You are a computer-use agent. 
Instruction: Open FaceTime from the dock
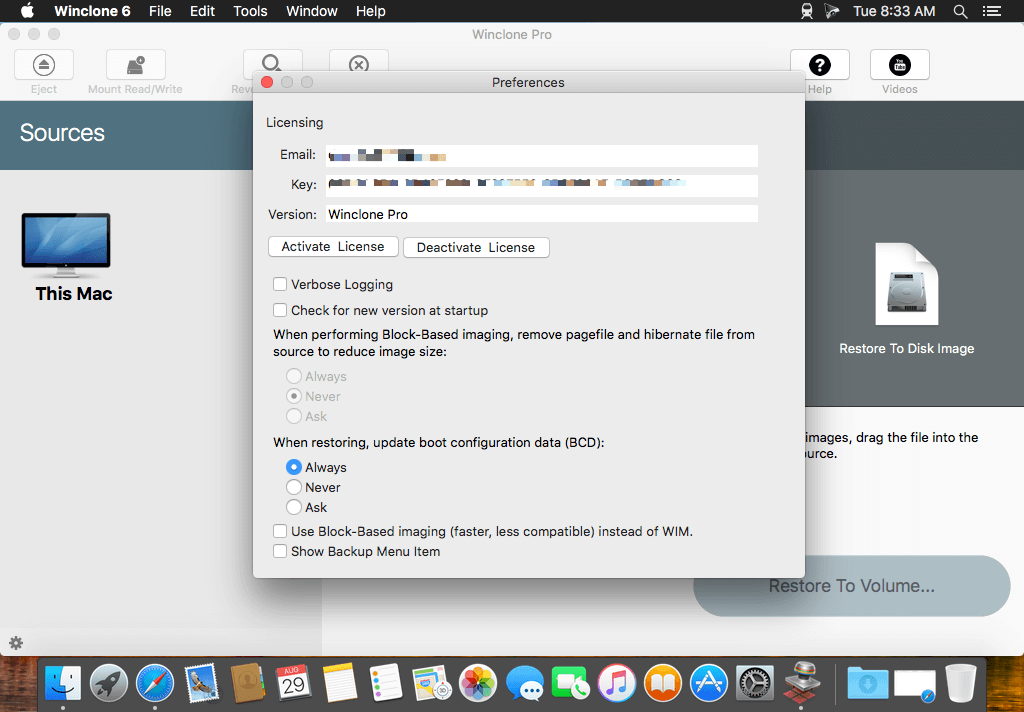570,683
